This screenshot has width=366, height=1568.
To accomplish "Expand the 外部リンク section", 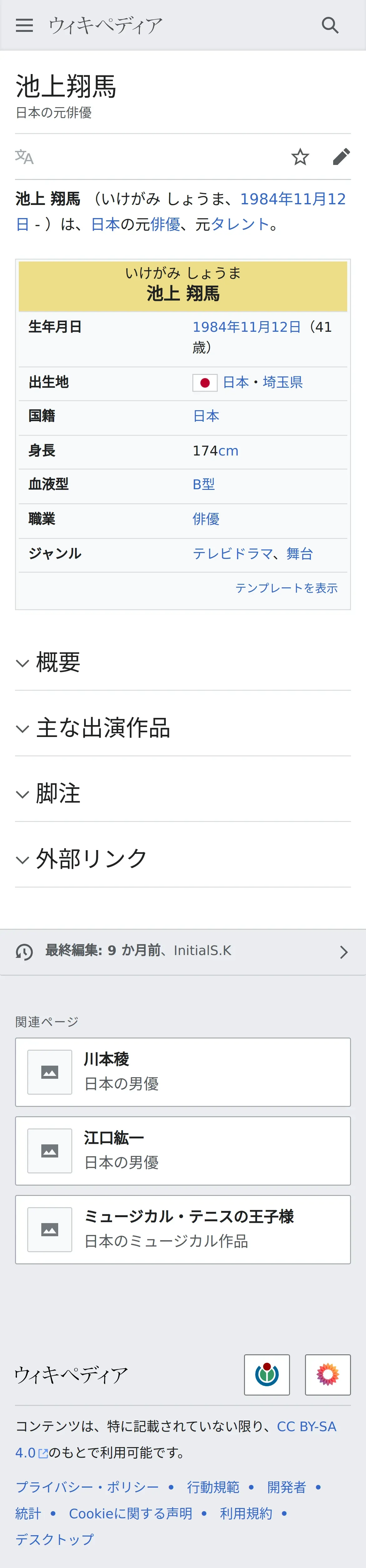I will click(183, 859).
